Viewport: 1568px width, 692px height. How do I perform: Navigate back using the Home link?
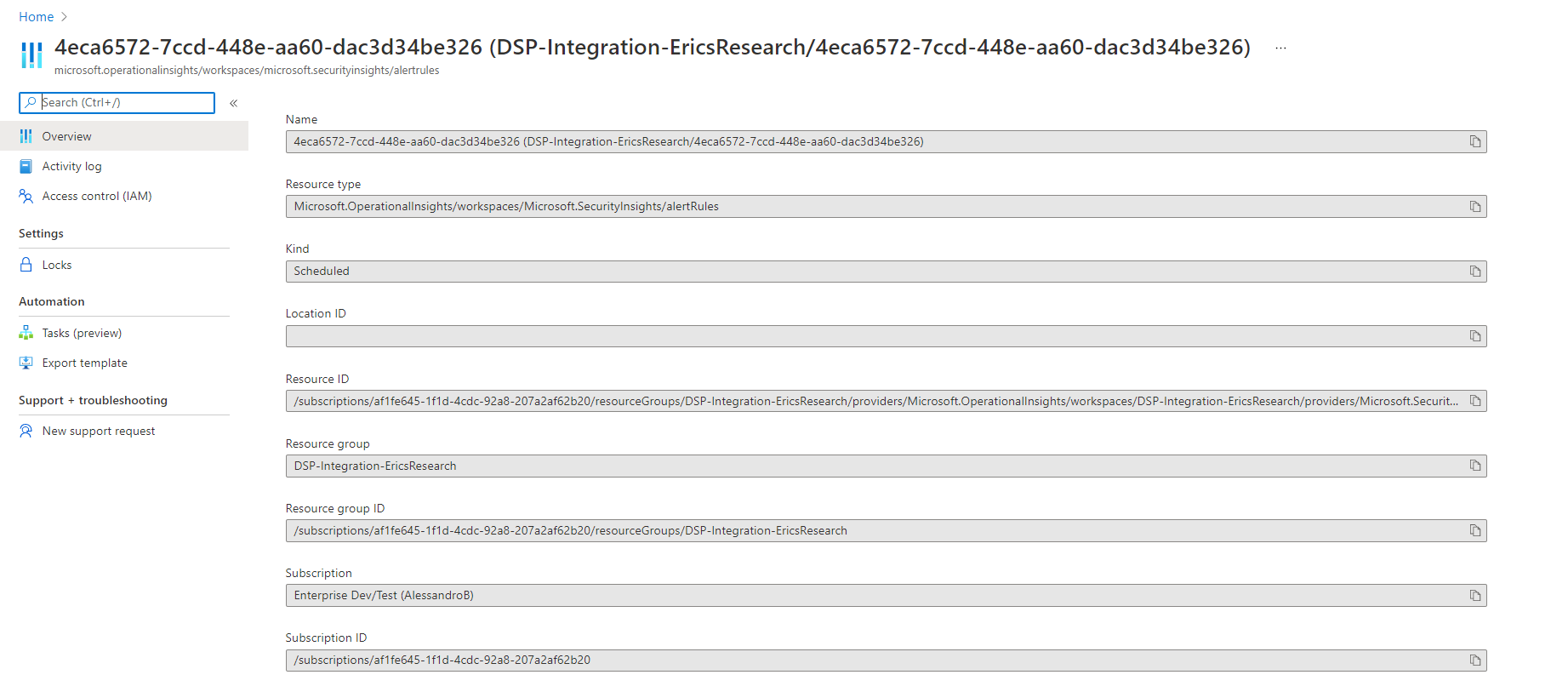click(x=36, y=16)
